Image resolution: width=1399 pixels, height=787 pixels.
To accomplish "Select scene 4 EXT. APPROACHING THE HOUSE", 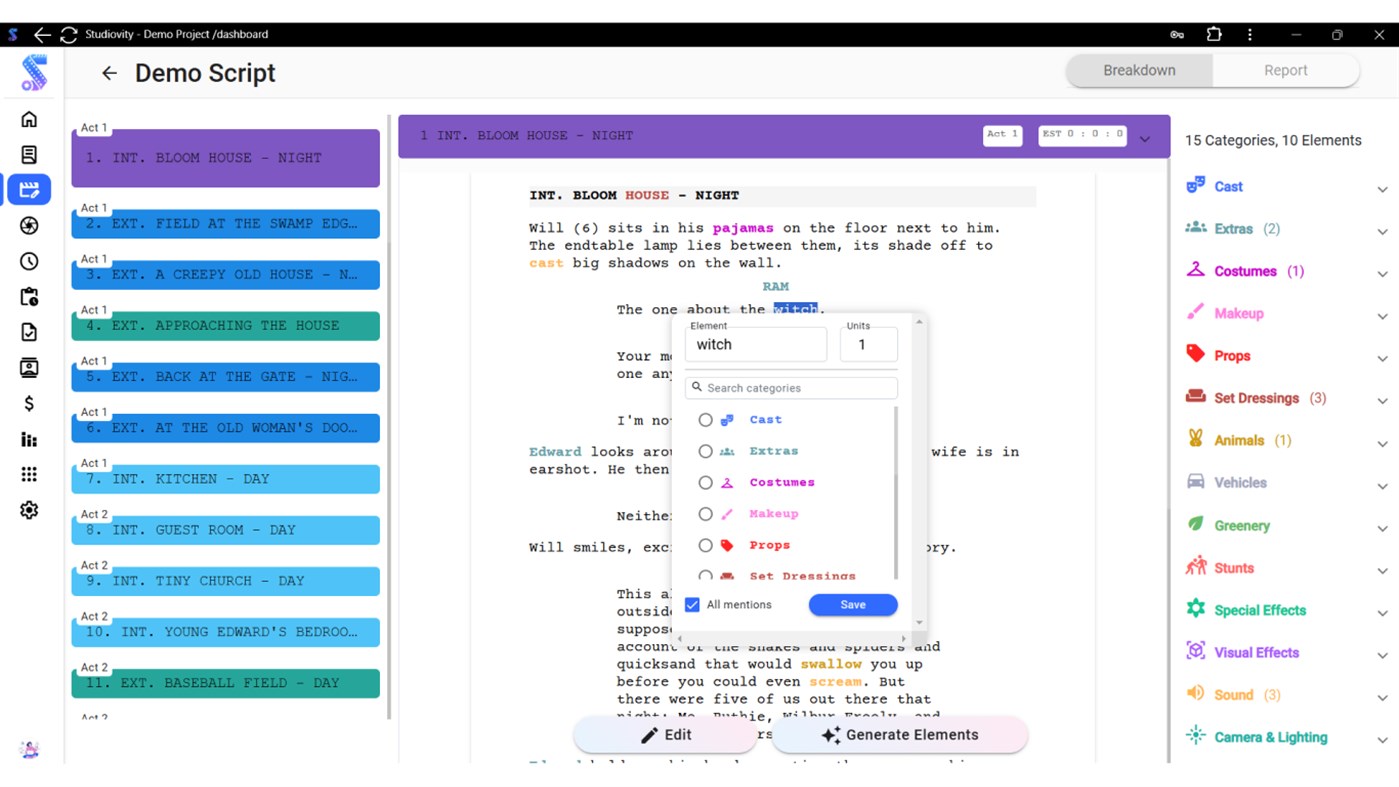I will tap(225, 325).
